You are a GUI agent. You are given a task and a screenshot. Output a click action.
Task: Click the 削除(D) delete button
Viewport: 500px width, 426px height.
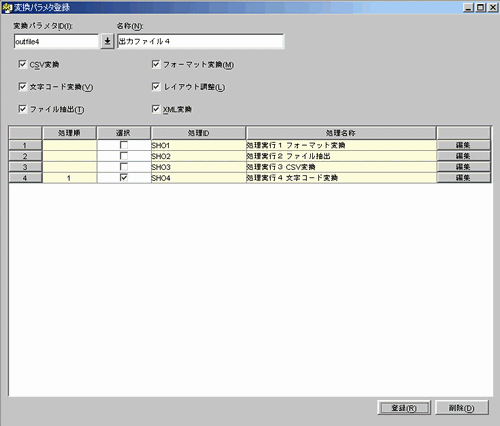462,408
